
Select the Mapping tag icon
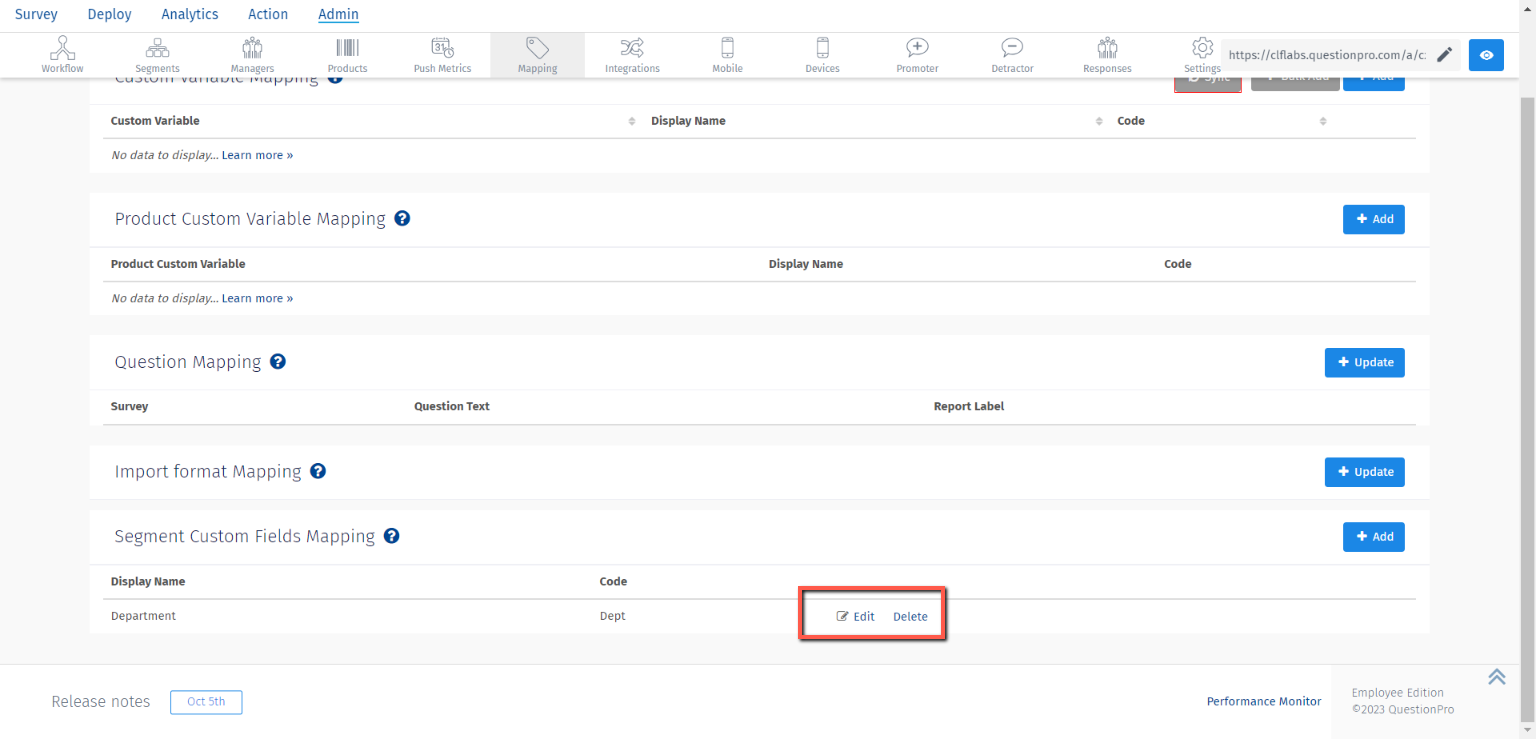[x=537, y=55]
